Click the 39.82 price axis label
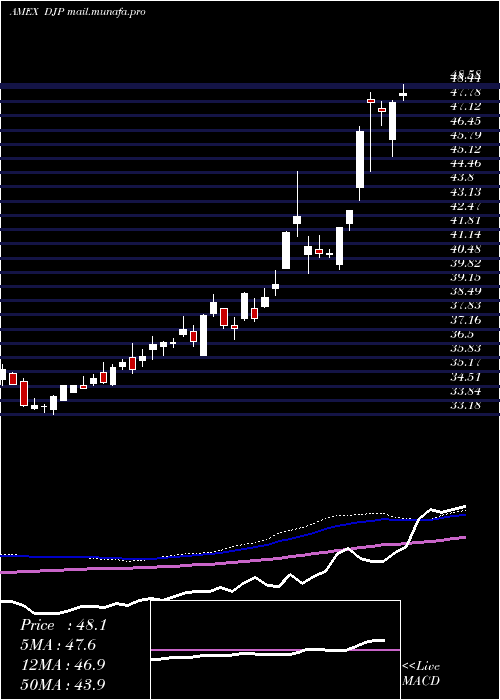 point(467,263)
